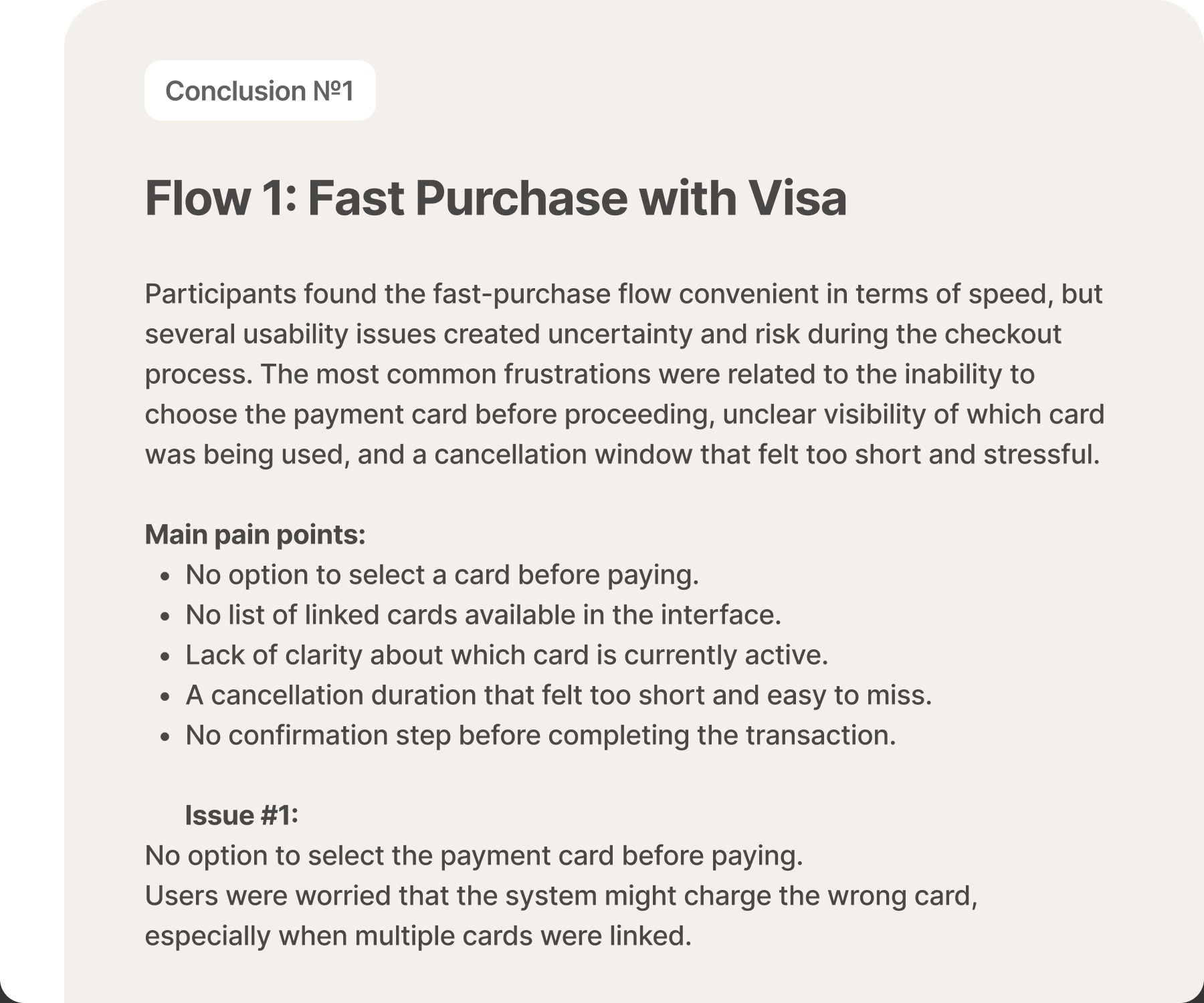Viewport: 1204px width, 1003px height.
Task: Click the Conclusion №1 badge
Action: click(x=260, y=90)
